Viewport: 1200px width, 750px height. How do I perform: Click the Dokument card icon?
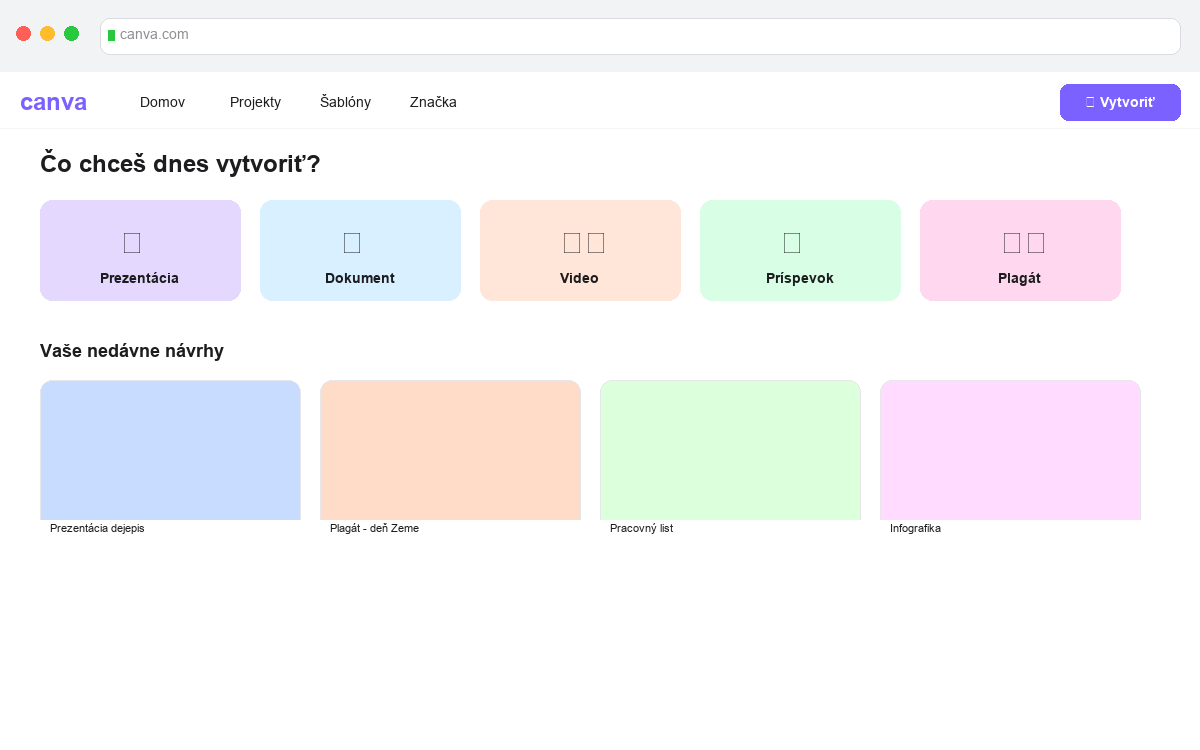[352, 242]
